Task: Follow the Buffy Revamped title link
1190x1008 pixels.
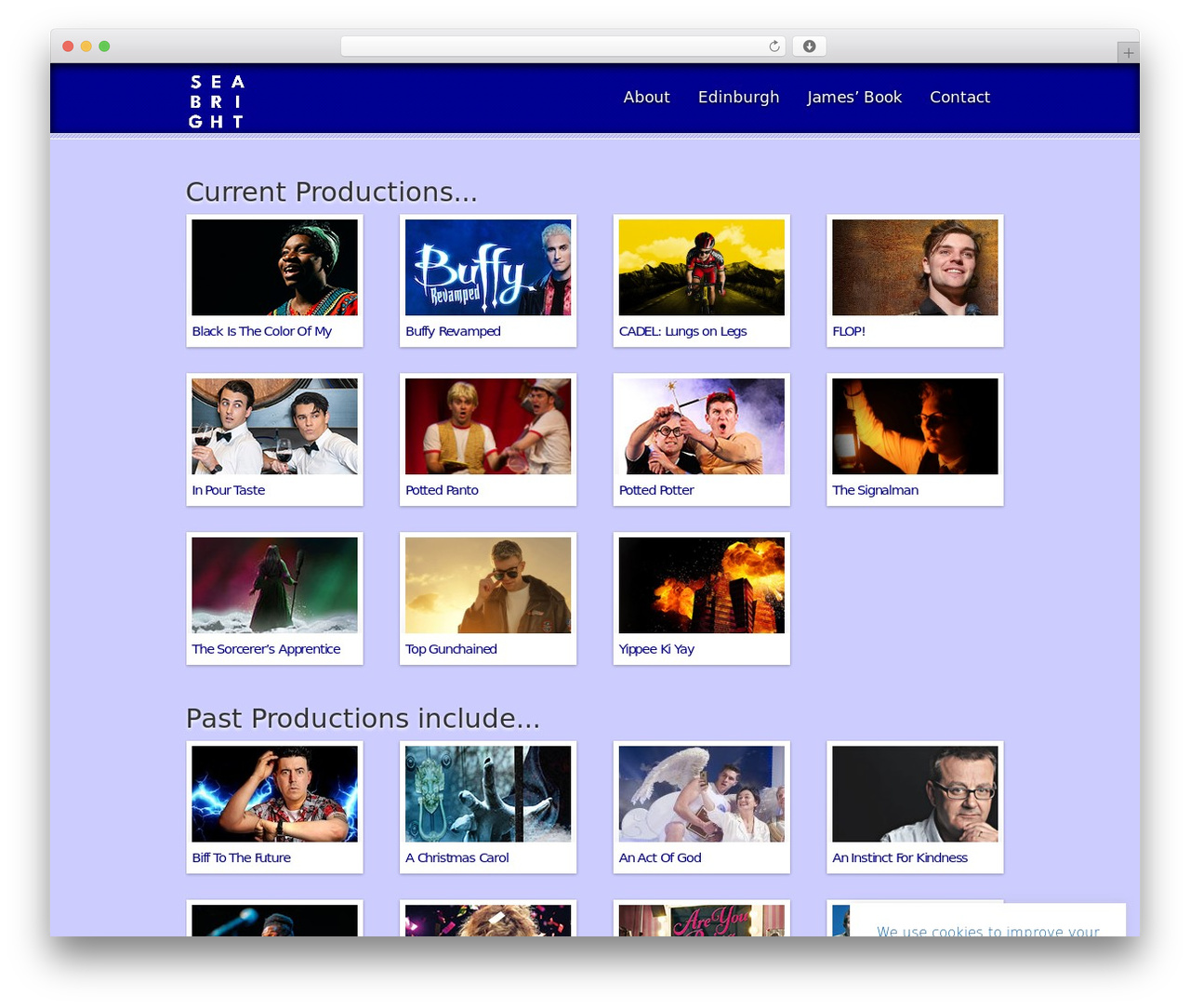Action: [453, 331]
